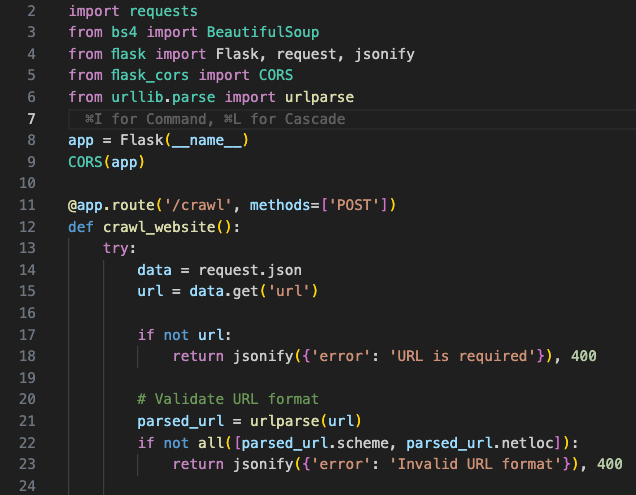Click the "# Validate URL format" comment
This screenshot has height=495, width=636.
(x=228, y=399)
